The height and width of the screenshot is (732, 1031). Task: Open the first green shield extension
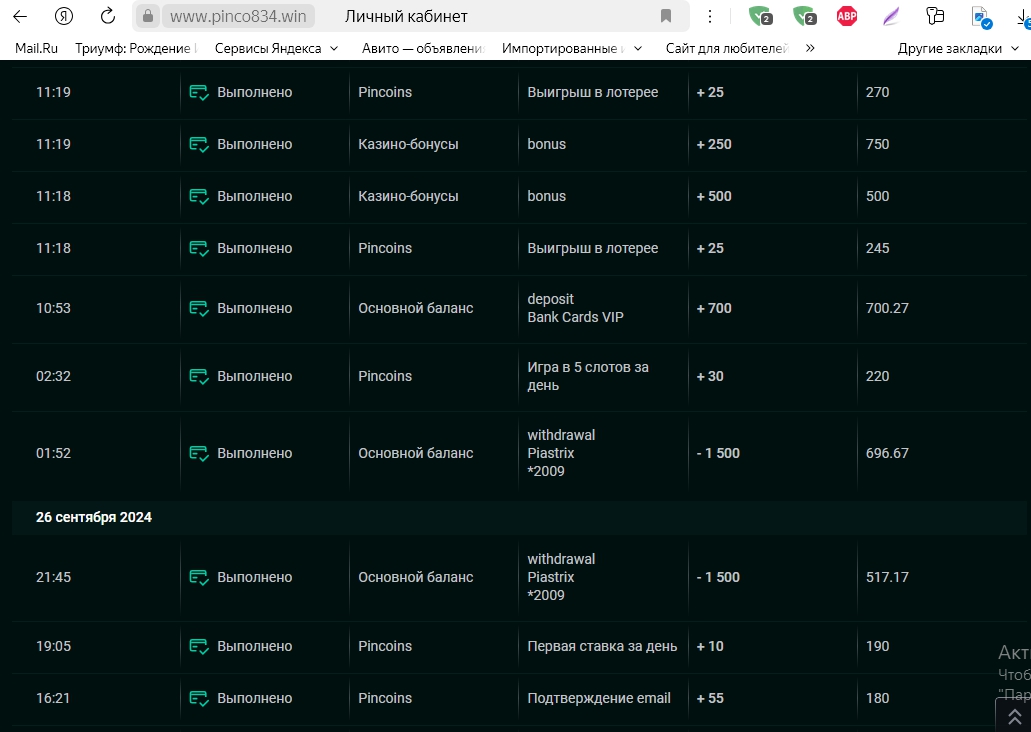click(760, 16)
